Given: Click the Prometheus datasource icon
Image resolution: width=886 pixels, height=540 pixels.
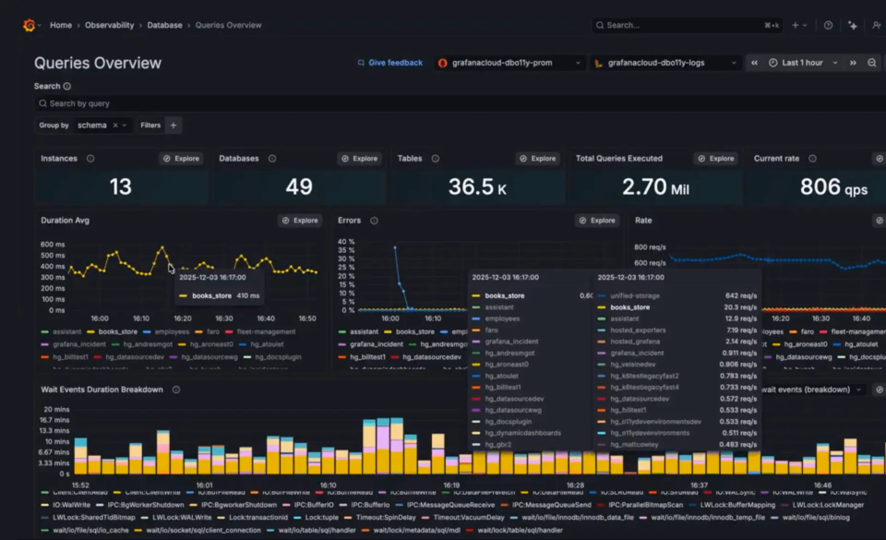Looking at the screenshot, I should (x=443, y=63).
